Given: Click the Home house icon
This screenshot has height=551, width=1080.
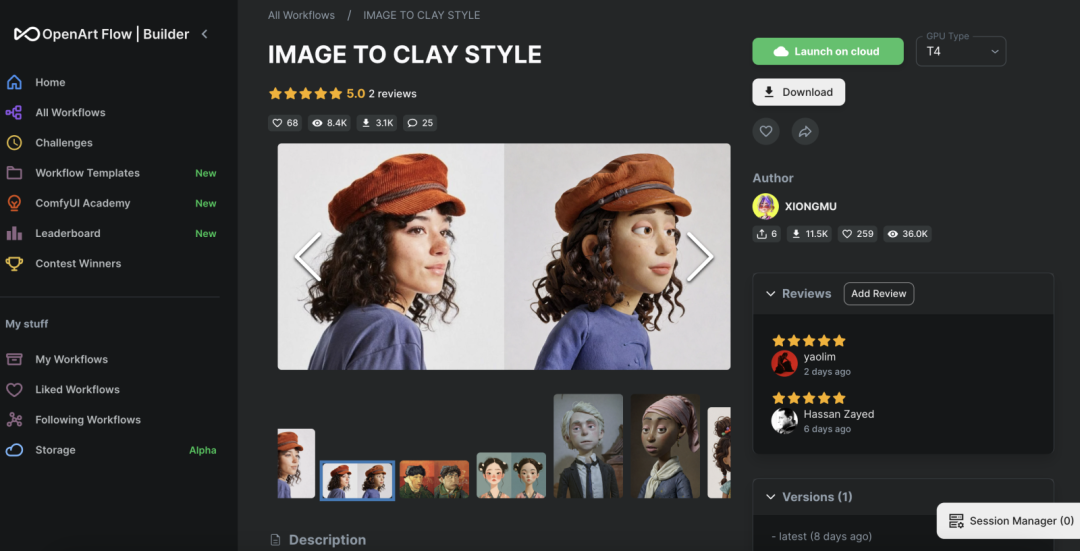Looking at the screenshot, I should click(x=14, y=82).
